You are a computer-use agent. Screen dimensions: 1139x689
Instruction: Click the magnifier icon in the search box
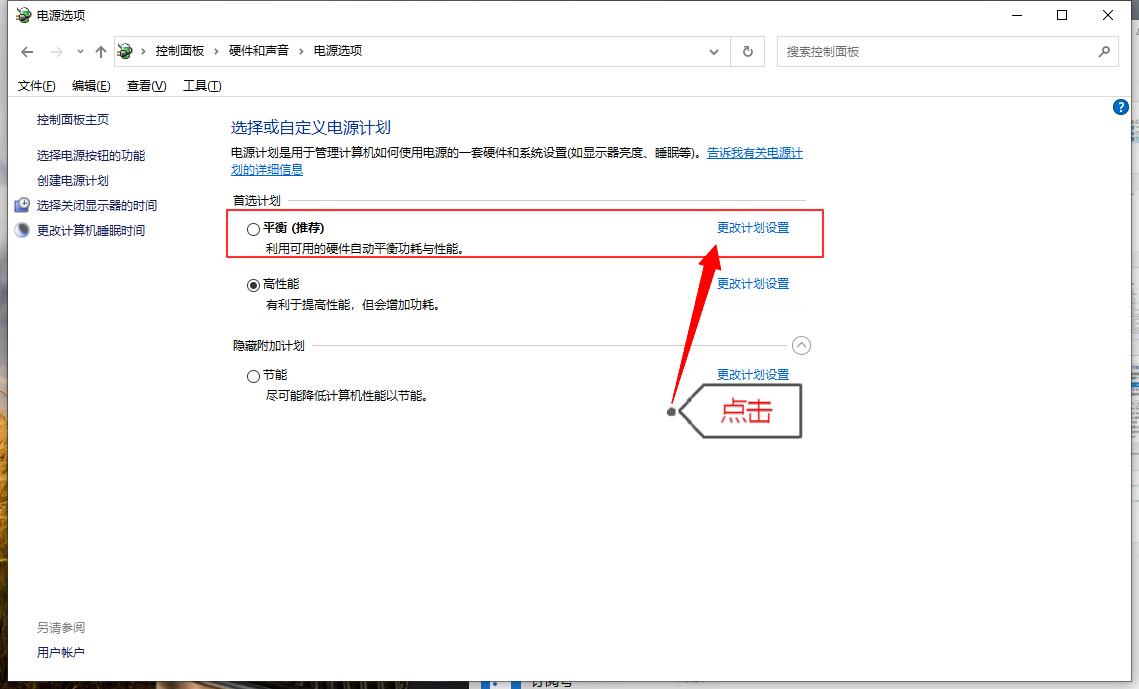pyautogui.click(x=1104, y=51)
